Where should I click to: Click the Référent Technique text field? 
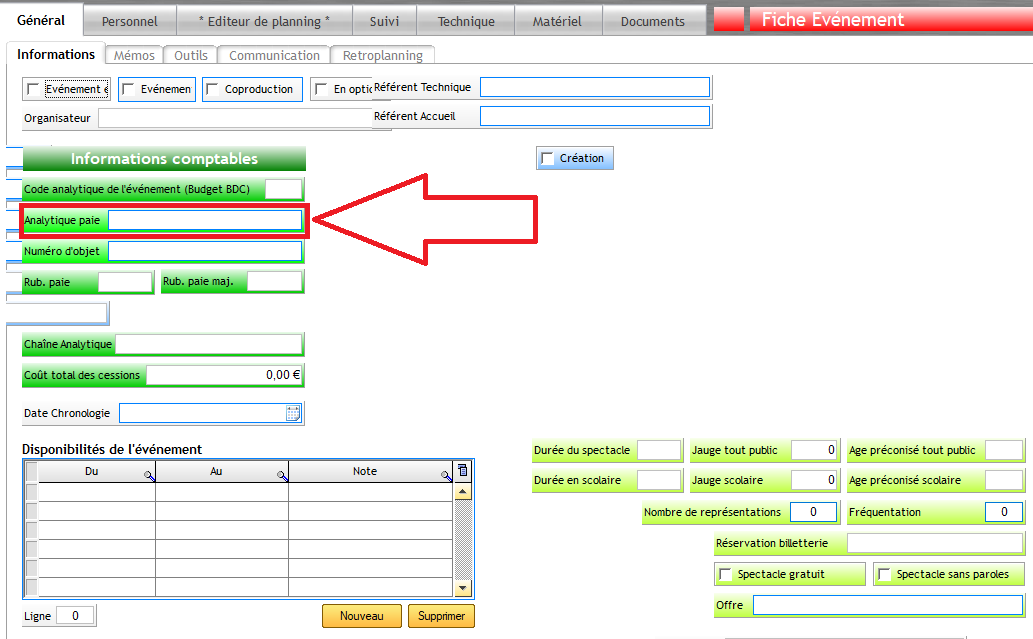pos(594,87)
